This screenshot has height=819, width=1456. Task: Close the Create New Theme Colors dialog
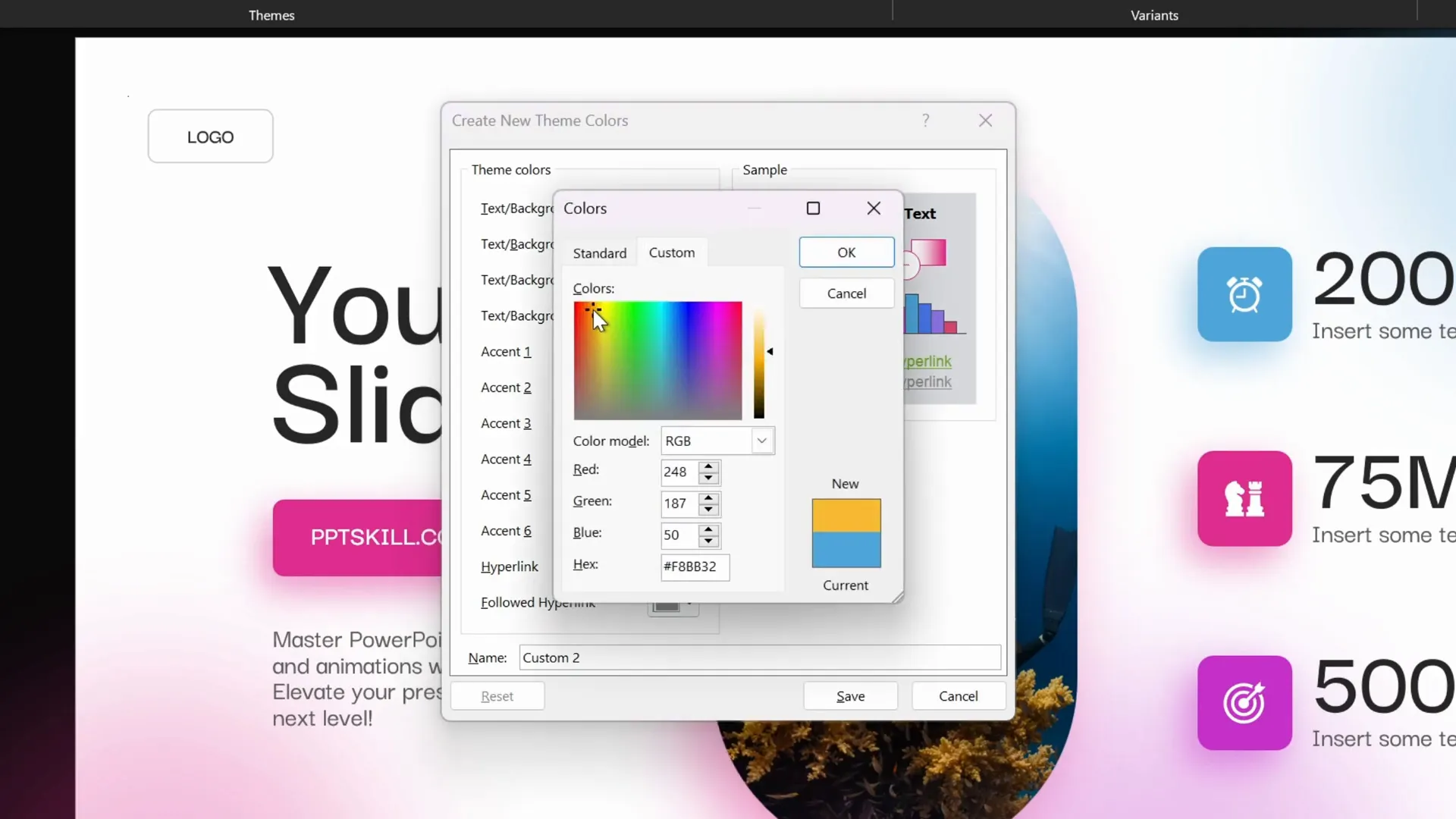pos(985,121)
